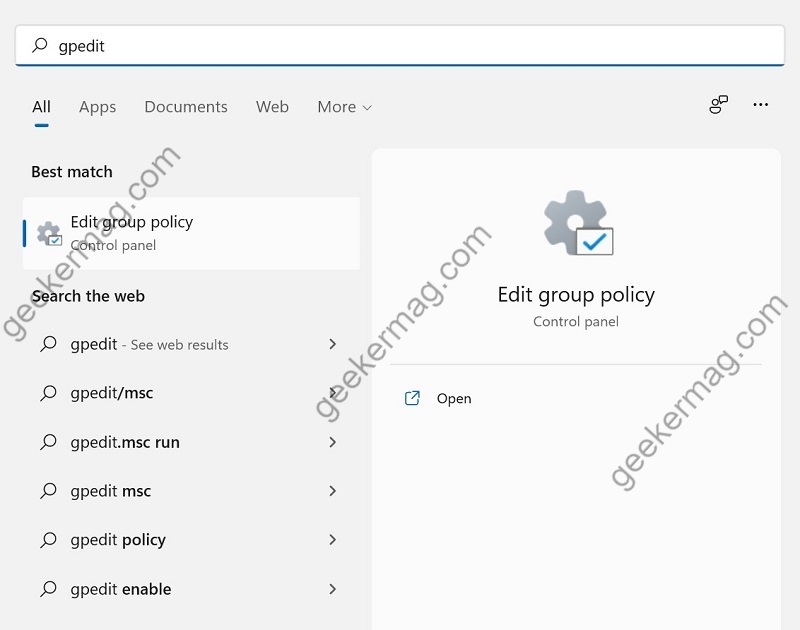This screenshot has height=630, width=800.
Task: Click search icon beside gpedit enable
Action: pyautogui.click(x=48, y=589)
